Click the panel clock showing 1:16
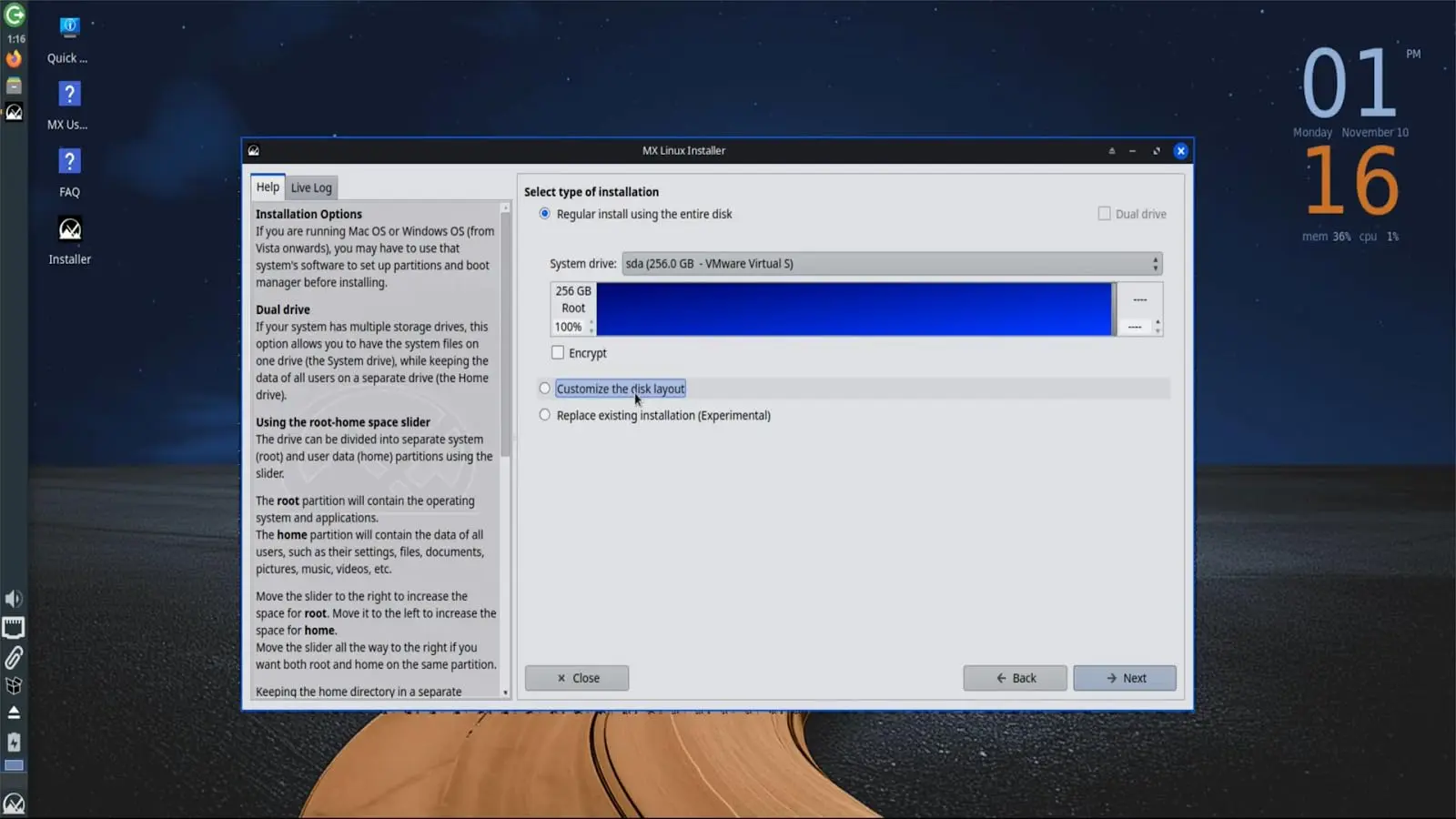Viewport: 1456px width, 819px height. click(x=15, y=39)
